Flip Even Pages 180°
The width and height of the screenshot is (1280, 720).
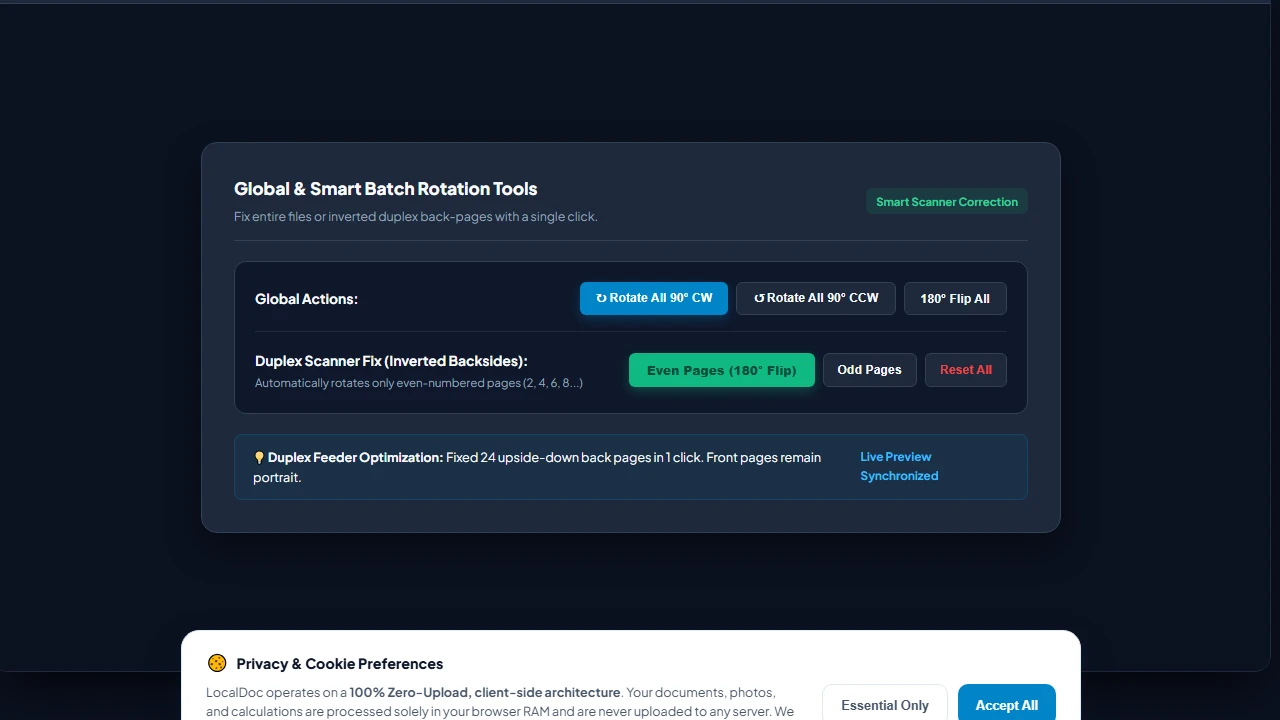pyautogui.click(x=722, y=370)
